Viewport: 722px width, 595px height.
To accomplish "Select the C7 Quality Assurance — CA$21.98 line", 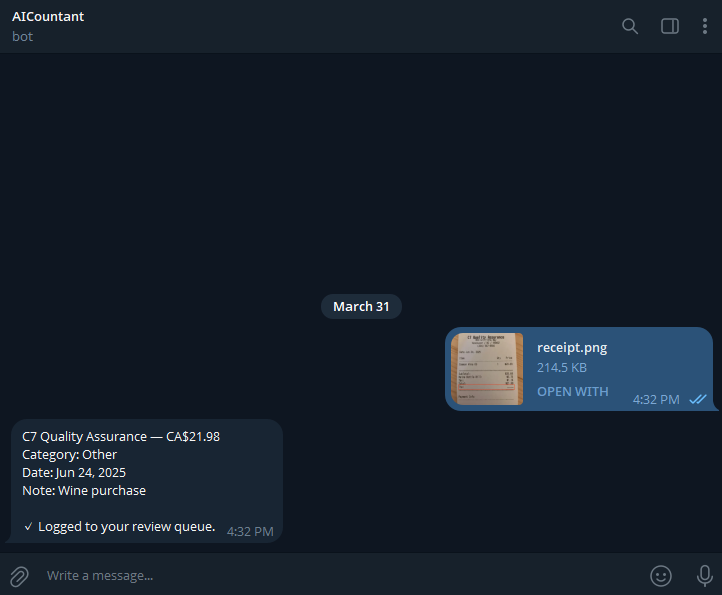I will pos(121,436).
